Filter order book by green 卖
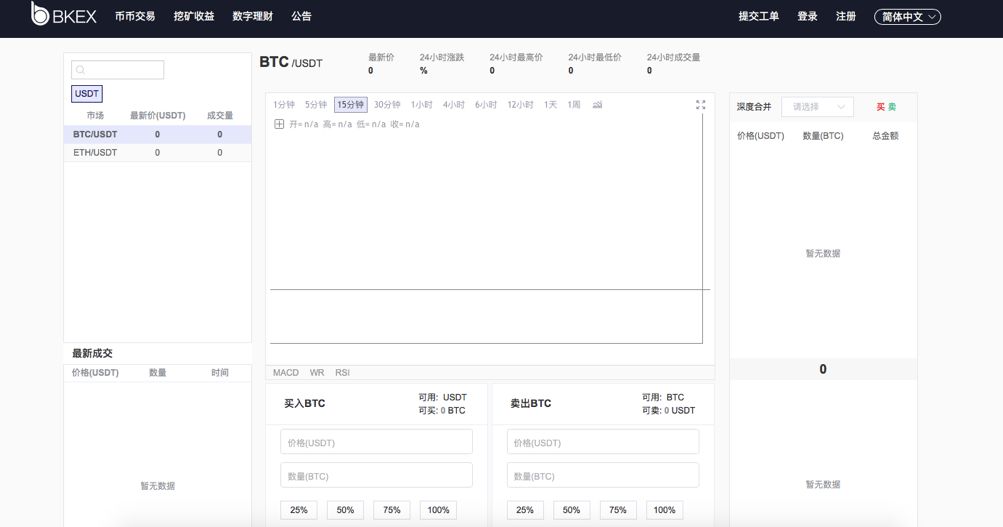 [x=892, y=107]
